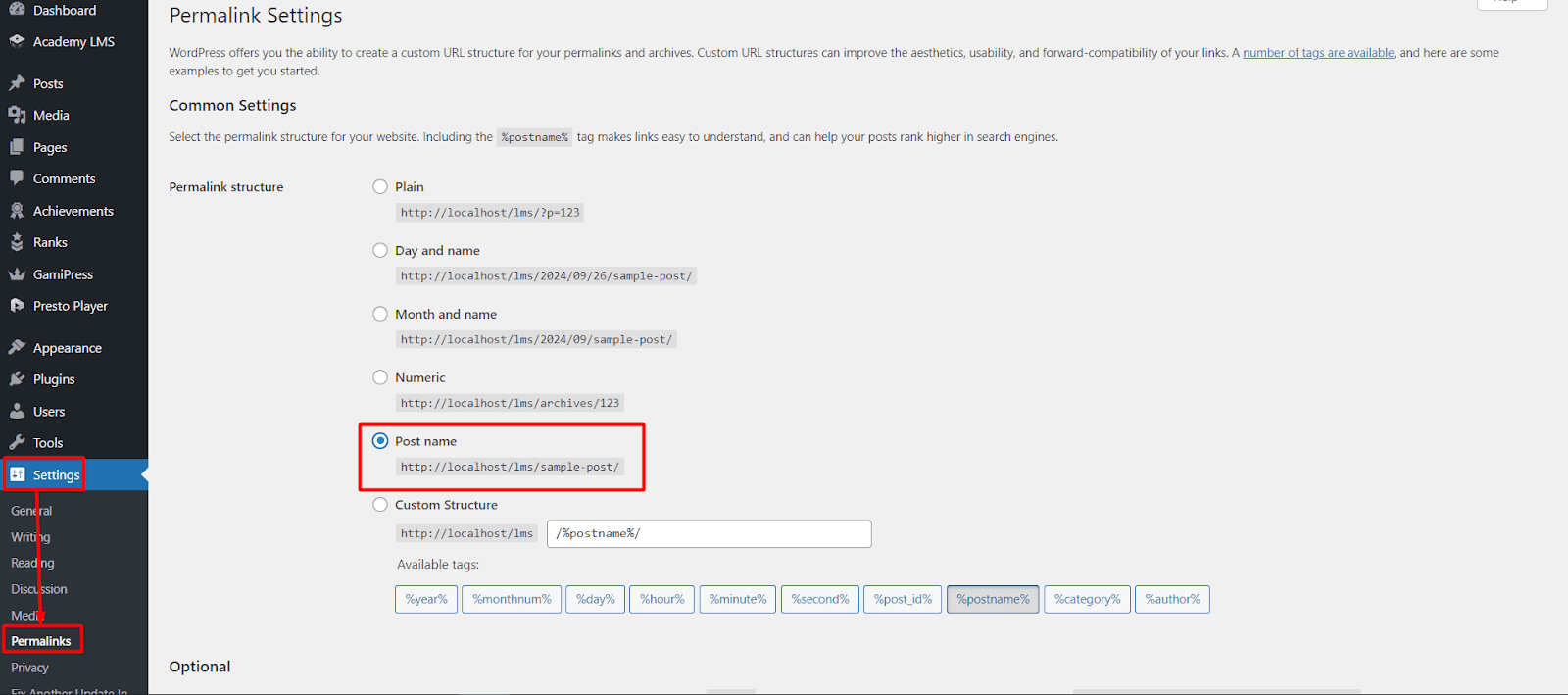Screen dimensions: 1568x695
Task: Open the 'number of tags are available' link
Action: point(1318,53)
